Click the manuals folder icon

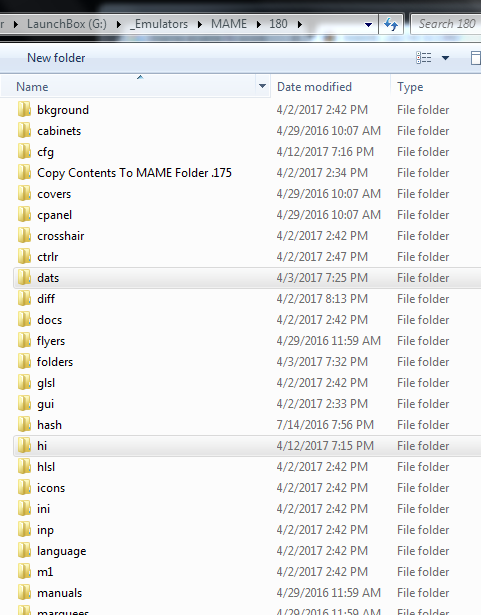pos(24,592)
